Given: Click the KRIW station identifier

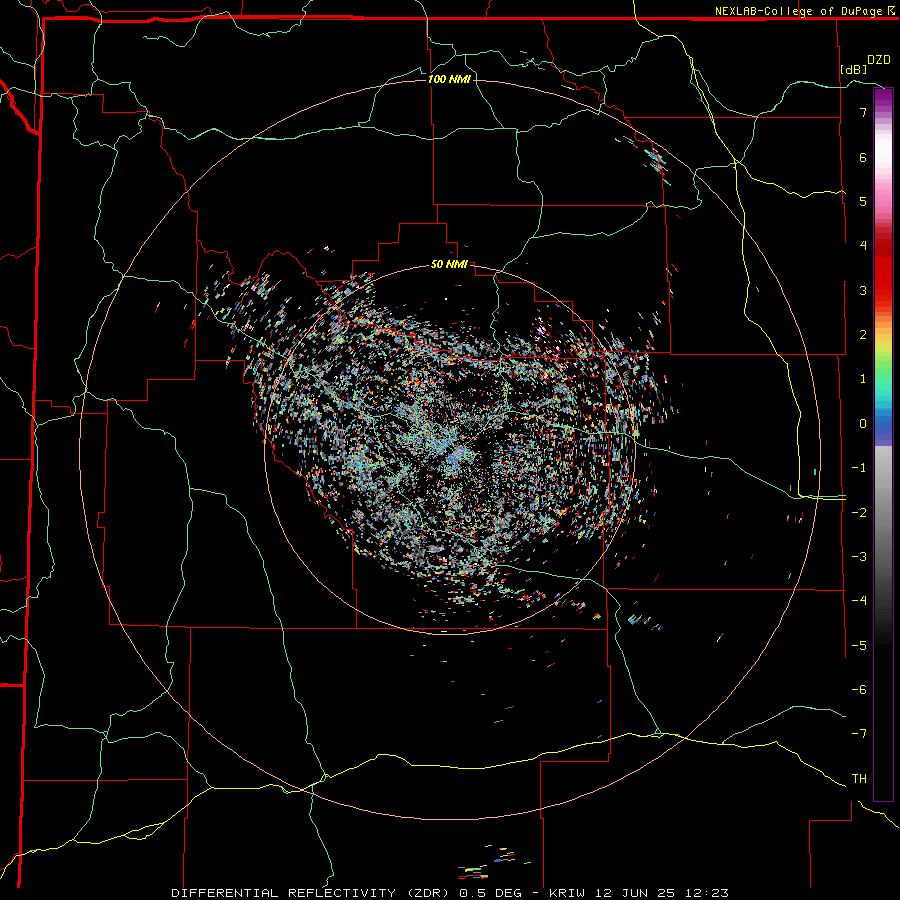Looking at the screenshot, I should click(x=567, y=893).
